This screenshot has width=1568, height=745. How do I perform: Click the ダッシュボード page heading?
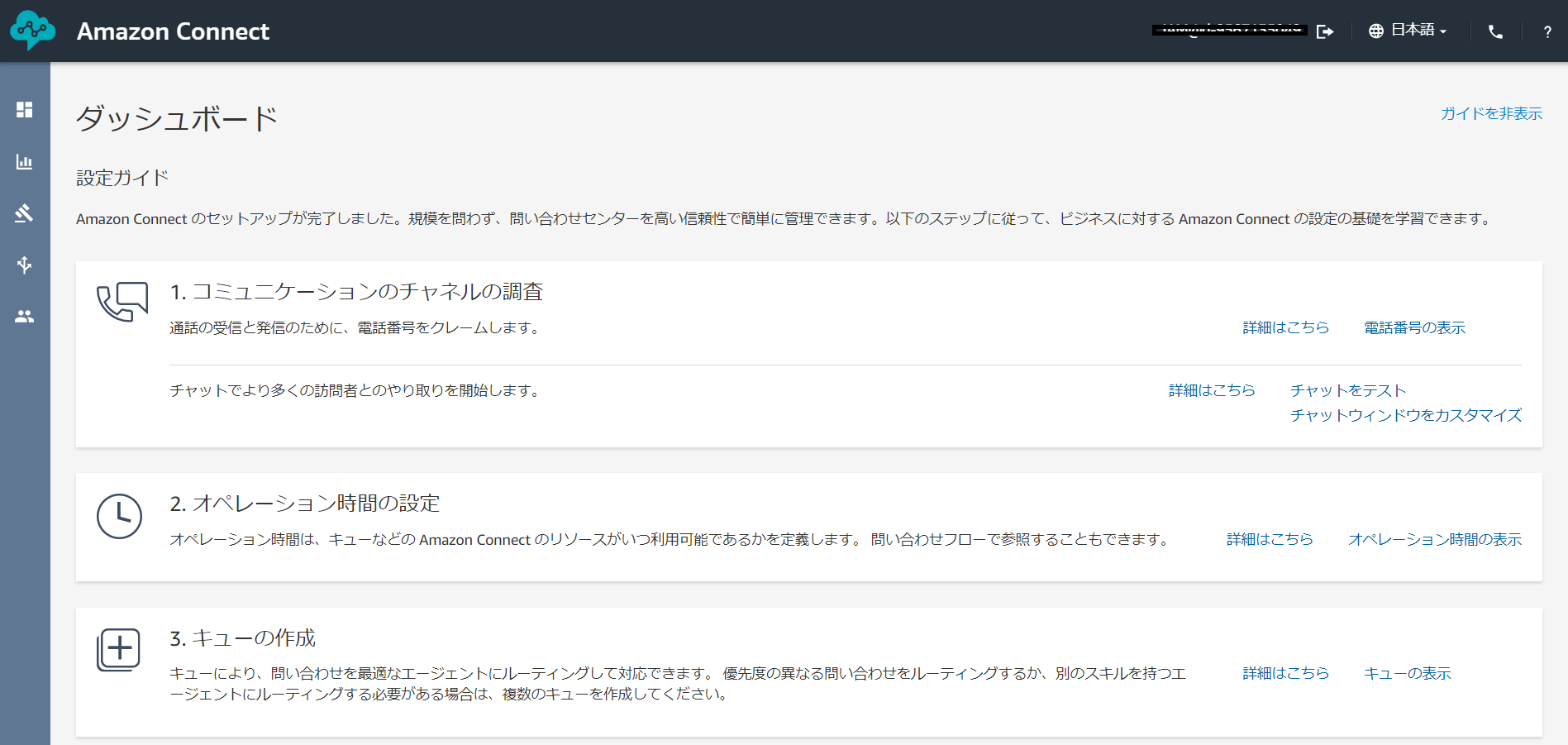tap(177, 118)
